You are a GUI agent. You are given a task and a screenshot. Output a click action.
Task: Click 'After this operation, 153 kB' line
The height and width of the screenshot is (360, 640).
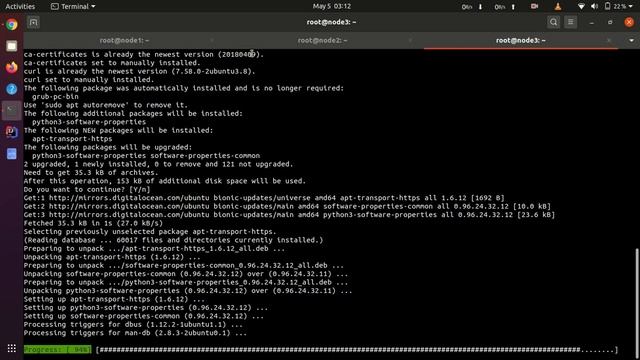click(164, 181)
